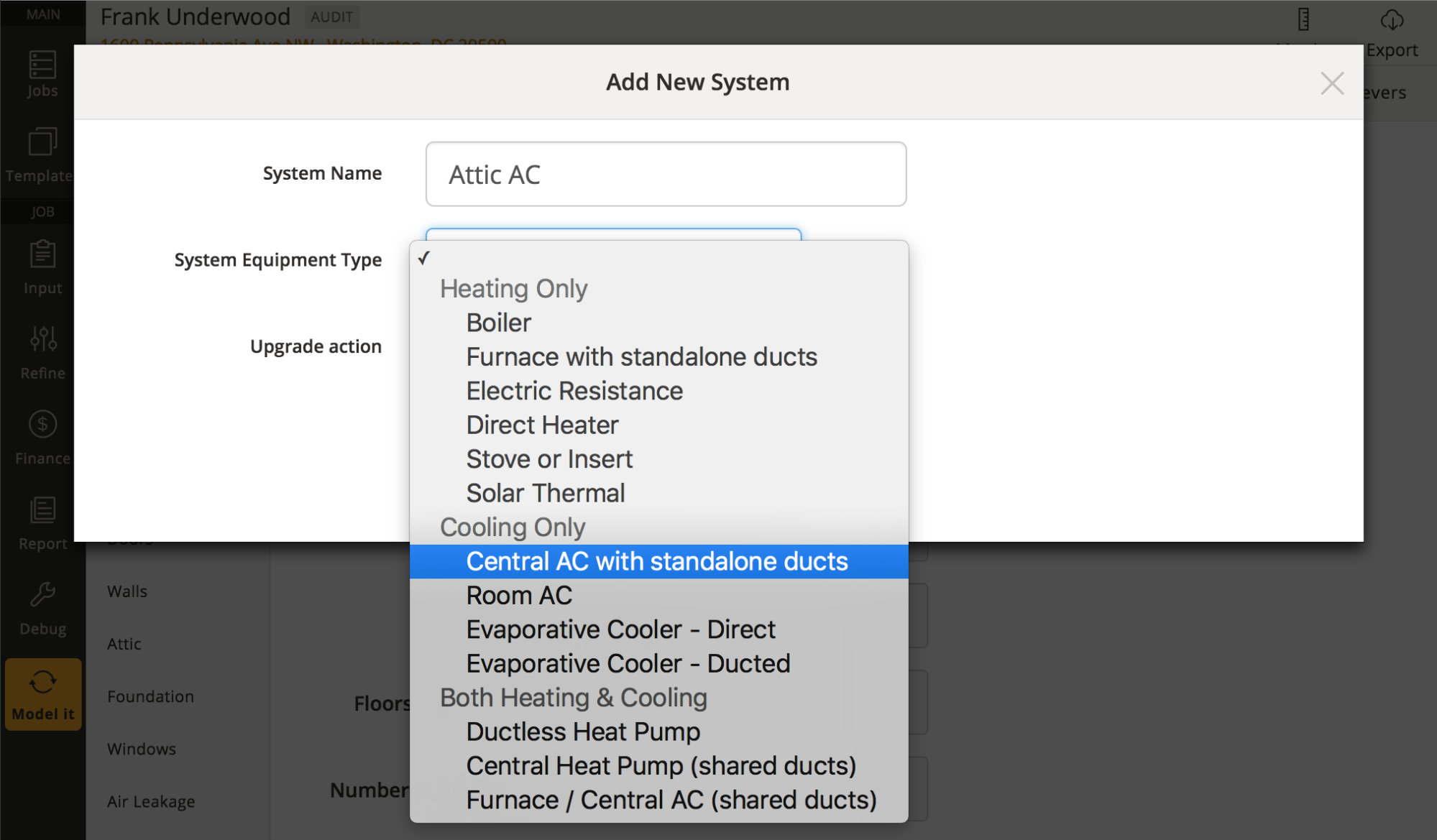
Task: Select Ductless Heat Pump option
Action: click(658, 731)
